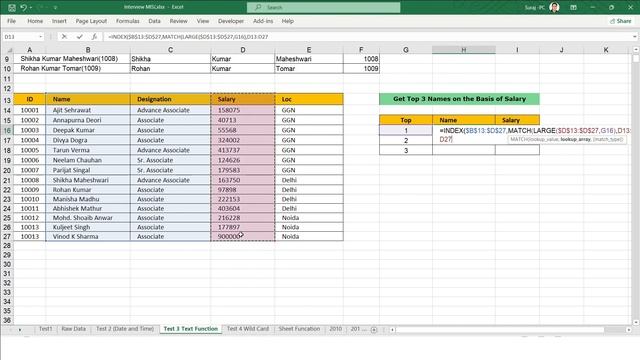Expand the formula bar with right-end arrow
Image resolution: width=640 pixels, height=360 pixels.
pyautogui.click(x=635, y=37)
